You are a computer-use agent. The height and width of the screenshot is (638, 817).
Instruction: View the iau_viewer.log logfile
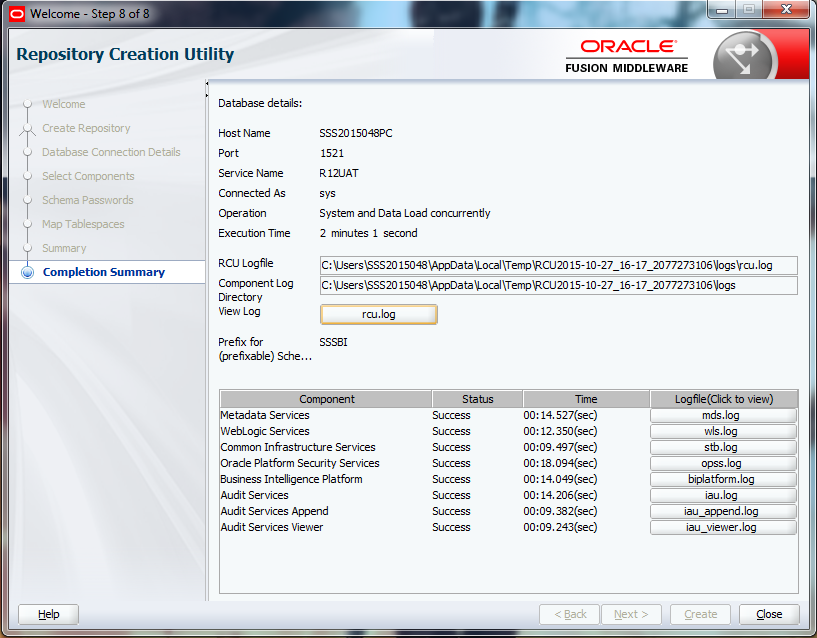[723, 527]
